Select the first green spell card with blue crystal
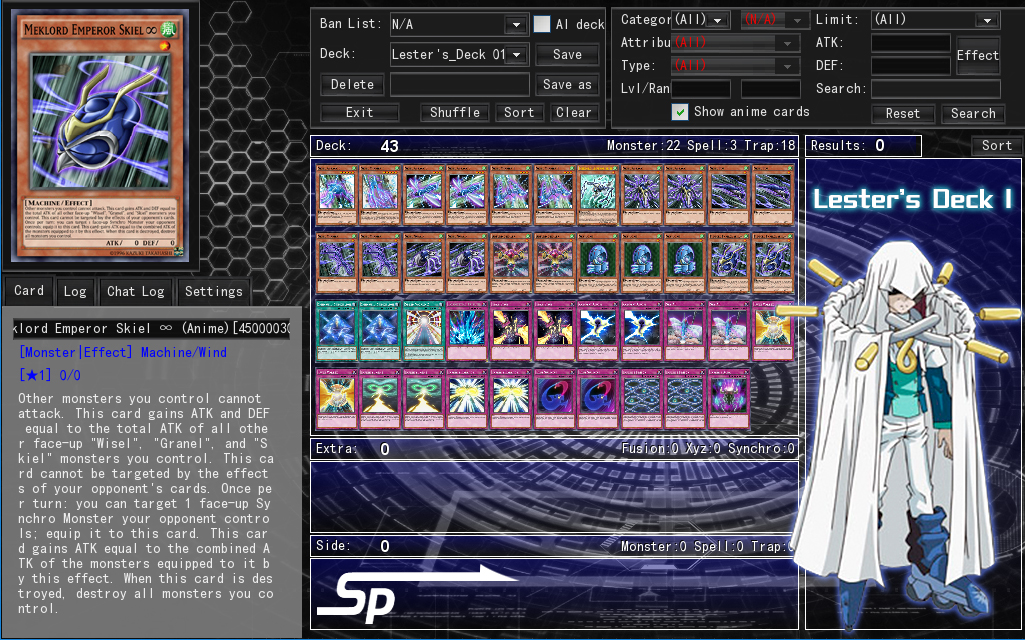The width and height of the screenshot is (1025, 640). pos(336,331)
